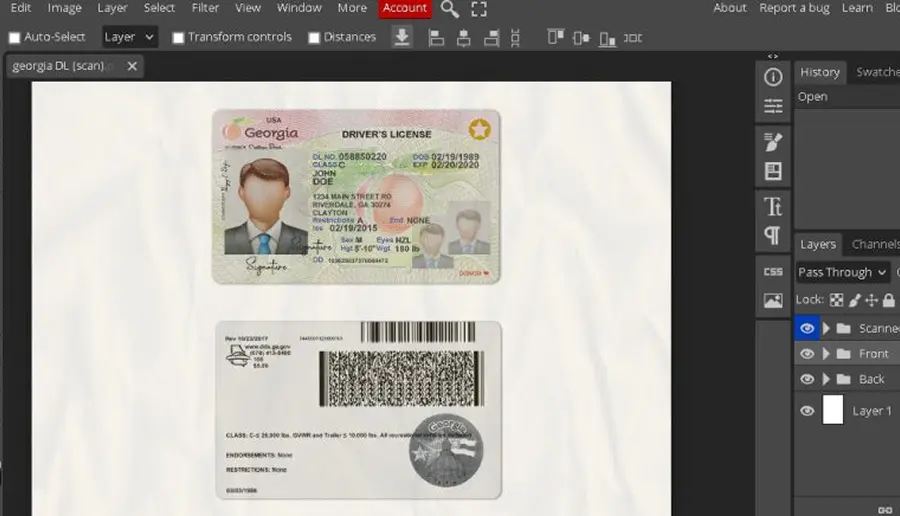
Task: Open the Character panel icon
Action: 773,206
